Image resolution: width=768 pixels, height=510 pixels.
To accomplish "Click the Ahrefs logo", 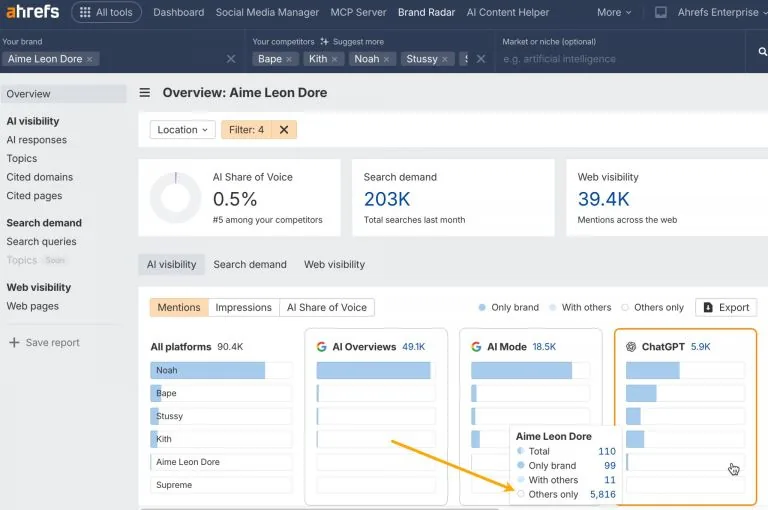I will coord(32,12).
